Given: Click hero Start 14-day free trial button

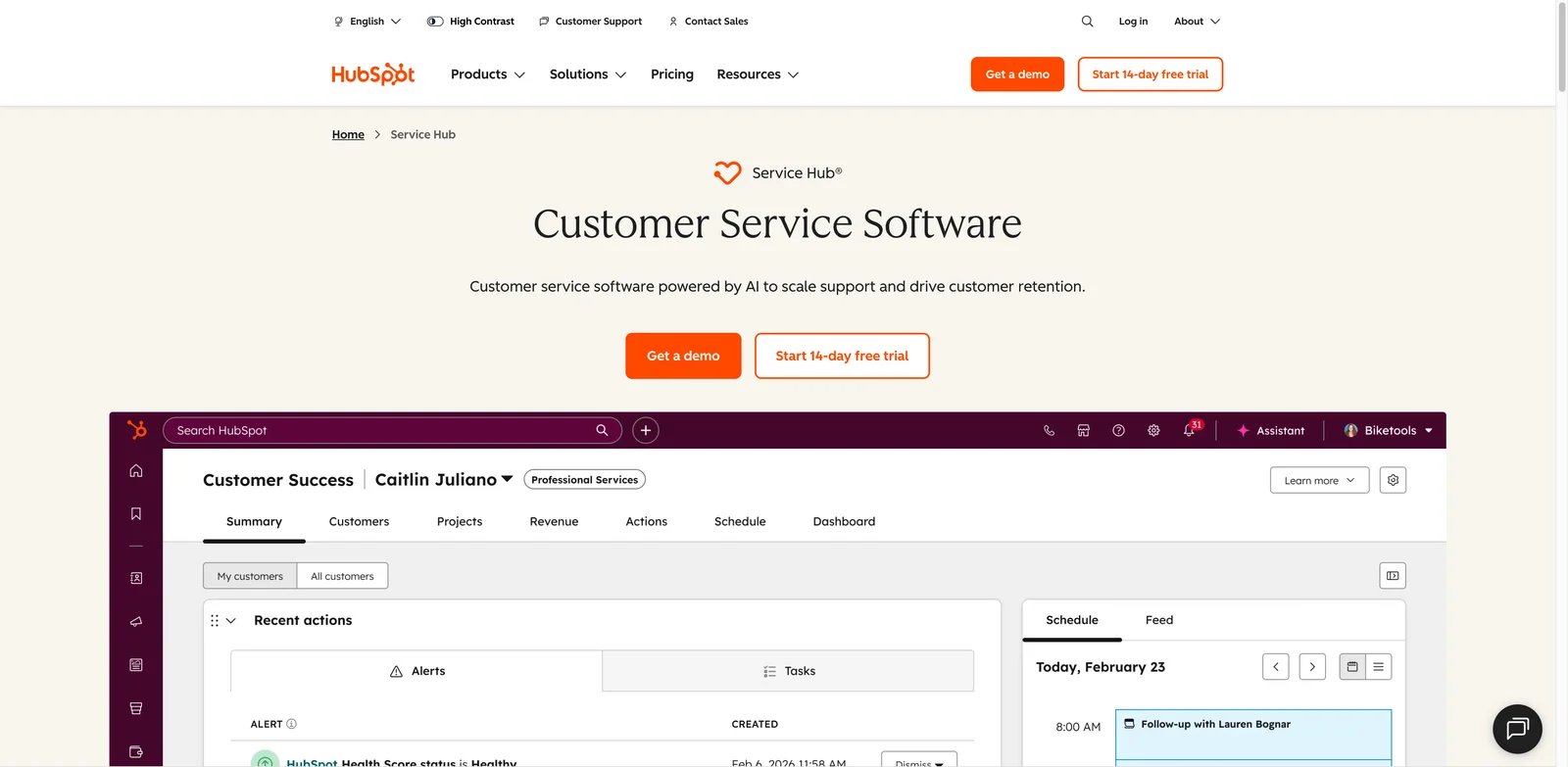Looking at the screenshot, I should 842,356.
